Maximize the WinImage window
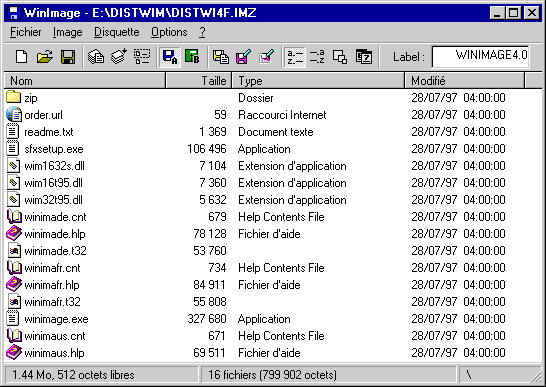This screenshot has width=546, height=387. click(514, 13)
